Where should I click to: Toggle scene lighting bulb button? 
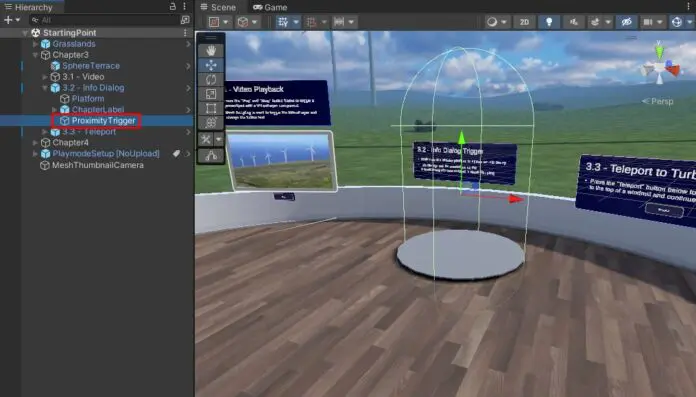549,22
